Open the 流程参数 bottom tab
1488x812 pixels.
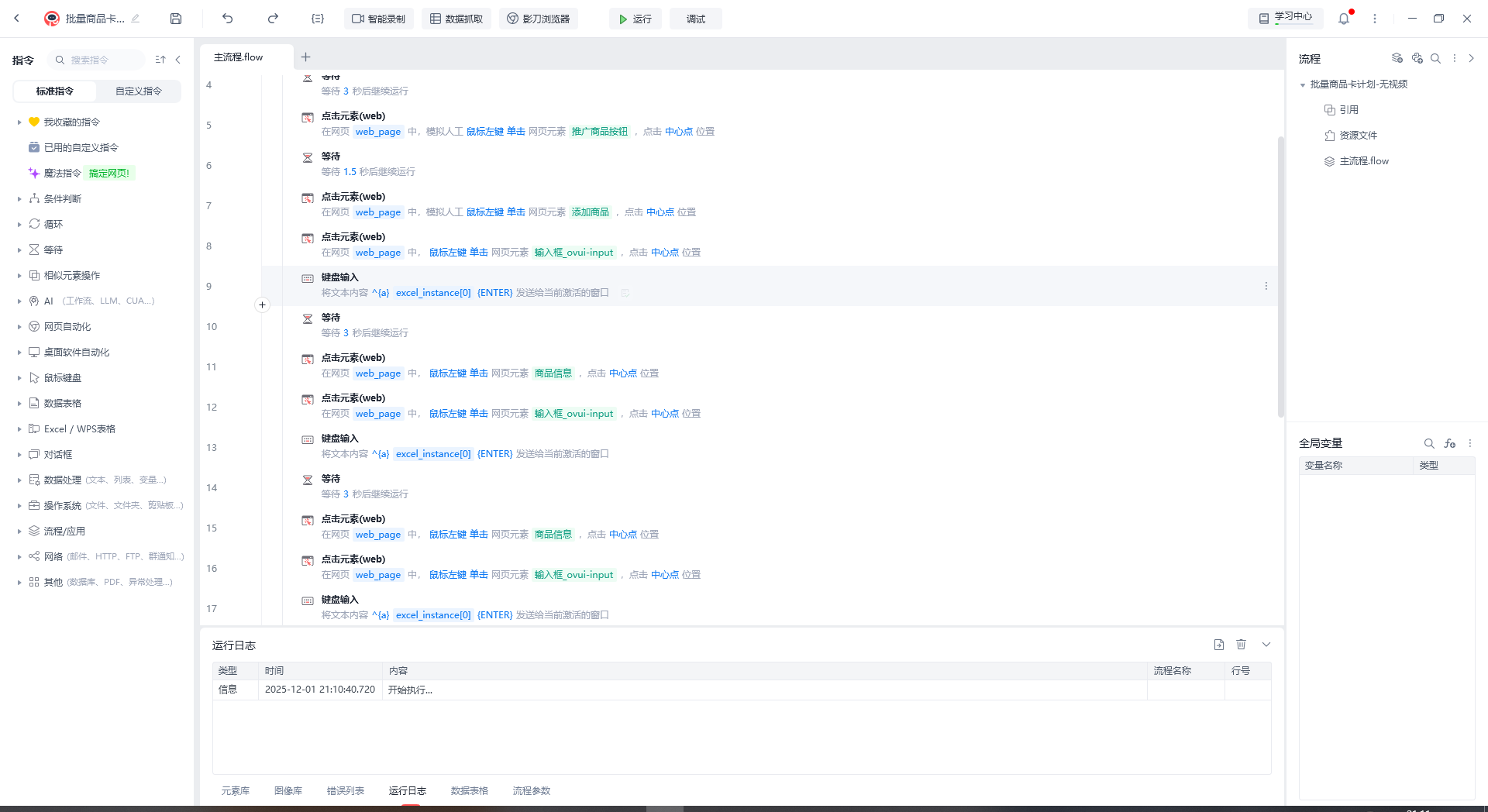pos(532,791)
